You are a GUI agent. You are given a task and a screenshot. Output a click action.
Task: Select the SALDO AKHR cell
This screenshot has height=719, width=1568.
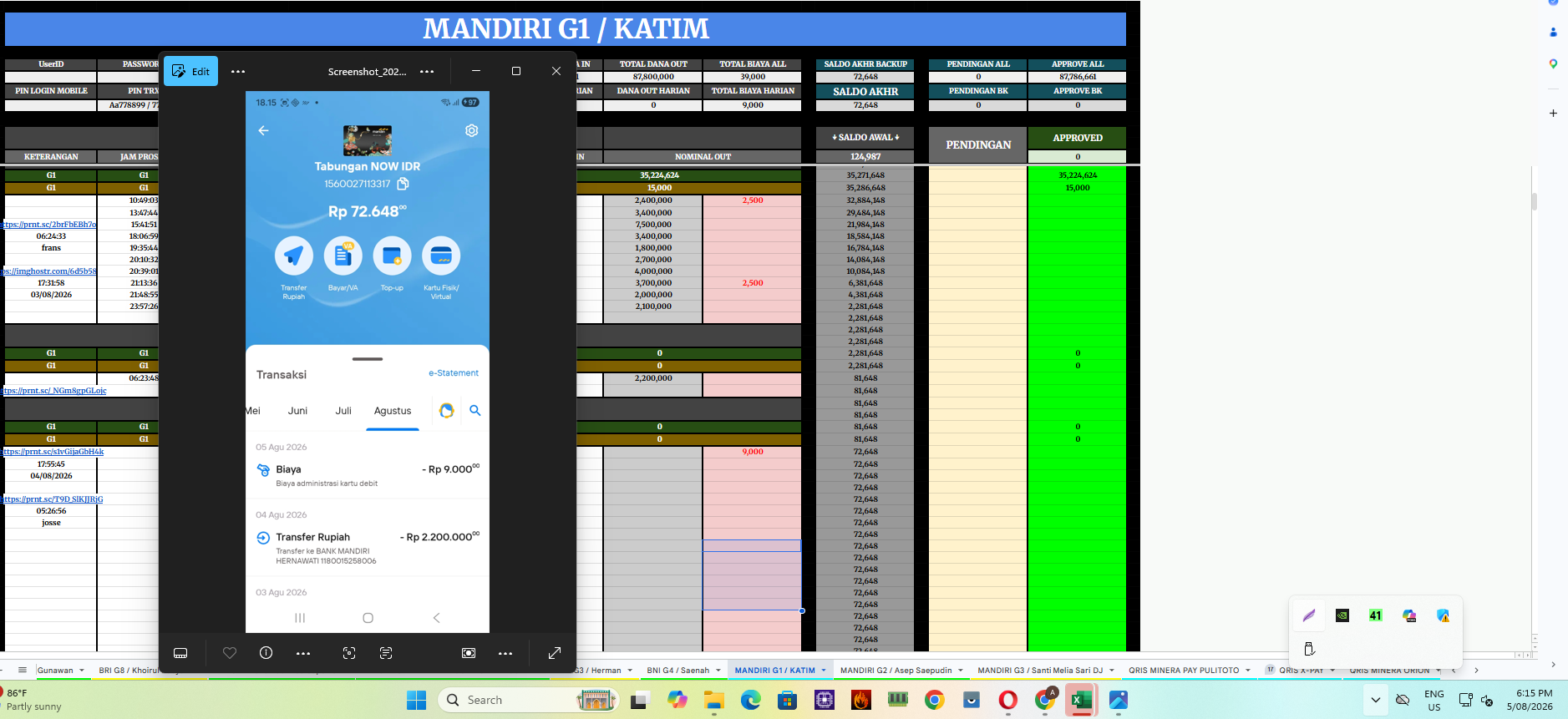pyautogui.click(x=865, y=91)
